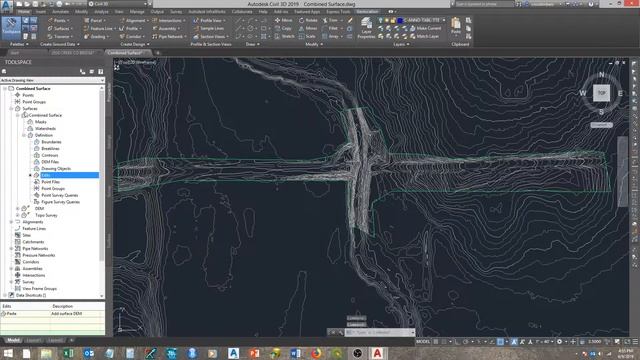
Task: Open the Feature Line dropdown
Action: tap(99, 29)
